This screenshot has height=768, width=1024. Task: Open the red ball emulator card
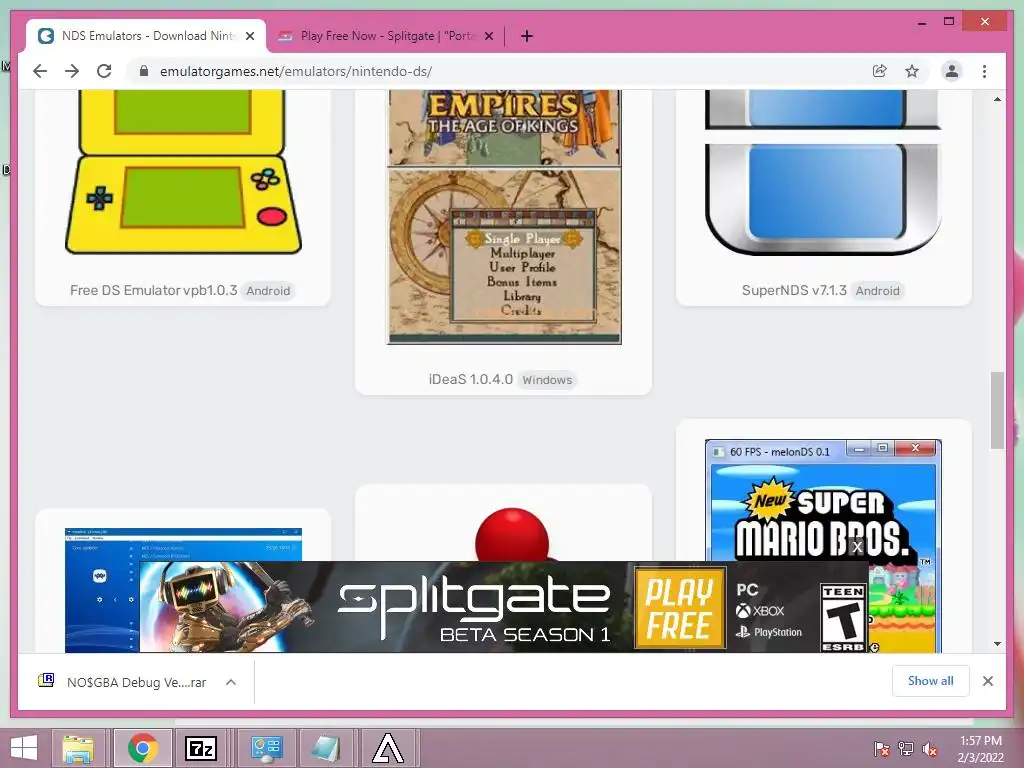(512, 532)
